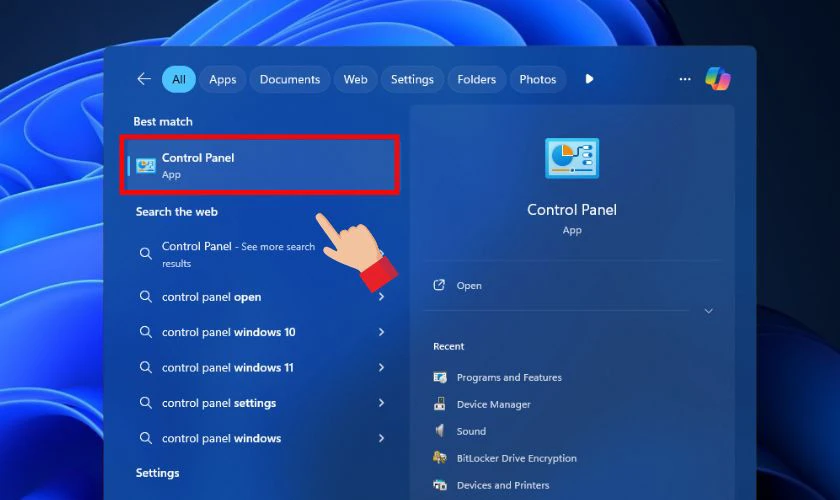Switch to the Folders filter tab
Screen dimensions: 840x500
[x=477, y=79]
